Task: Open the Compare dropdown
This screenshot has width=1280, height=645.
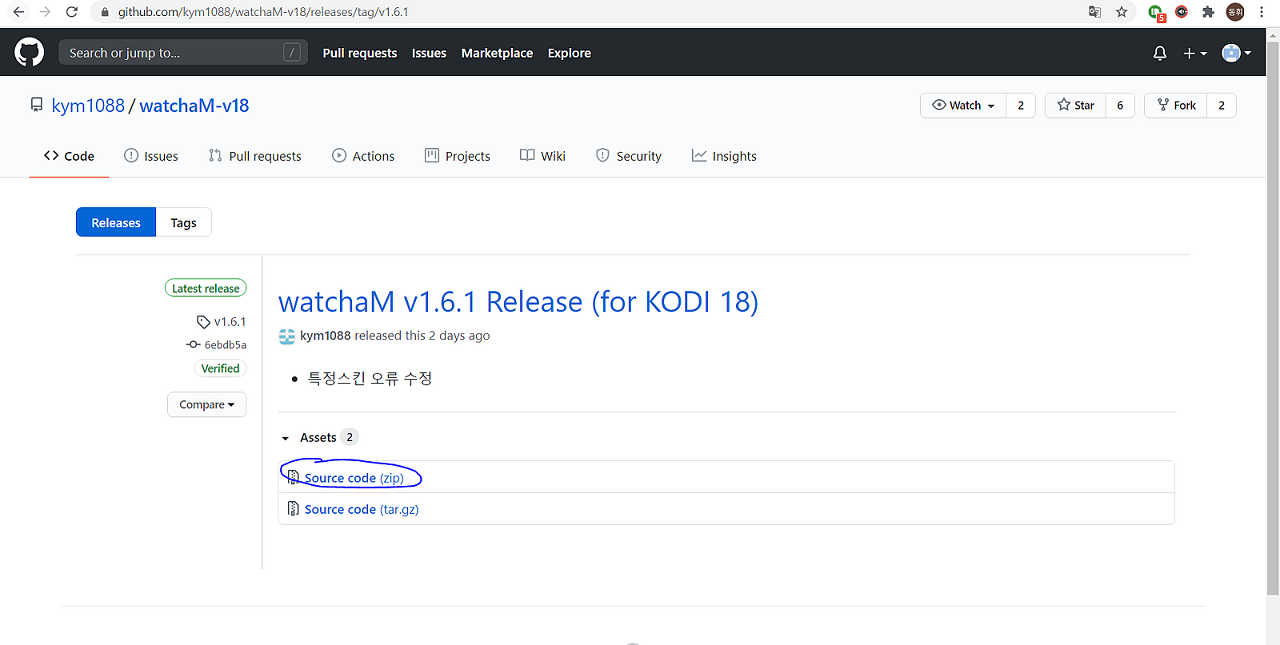Action: pos(207,404)
